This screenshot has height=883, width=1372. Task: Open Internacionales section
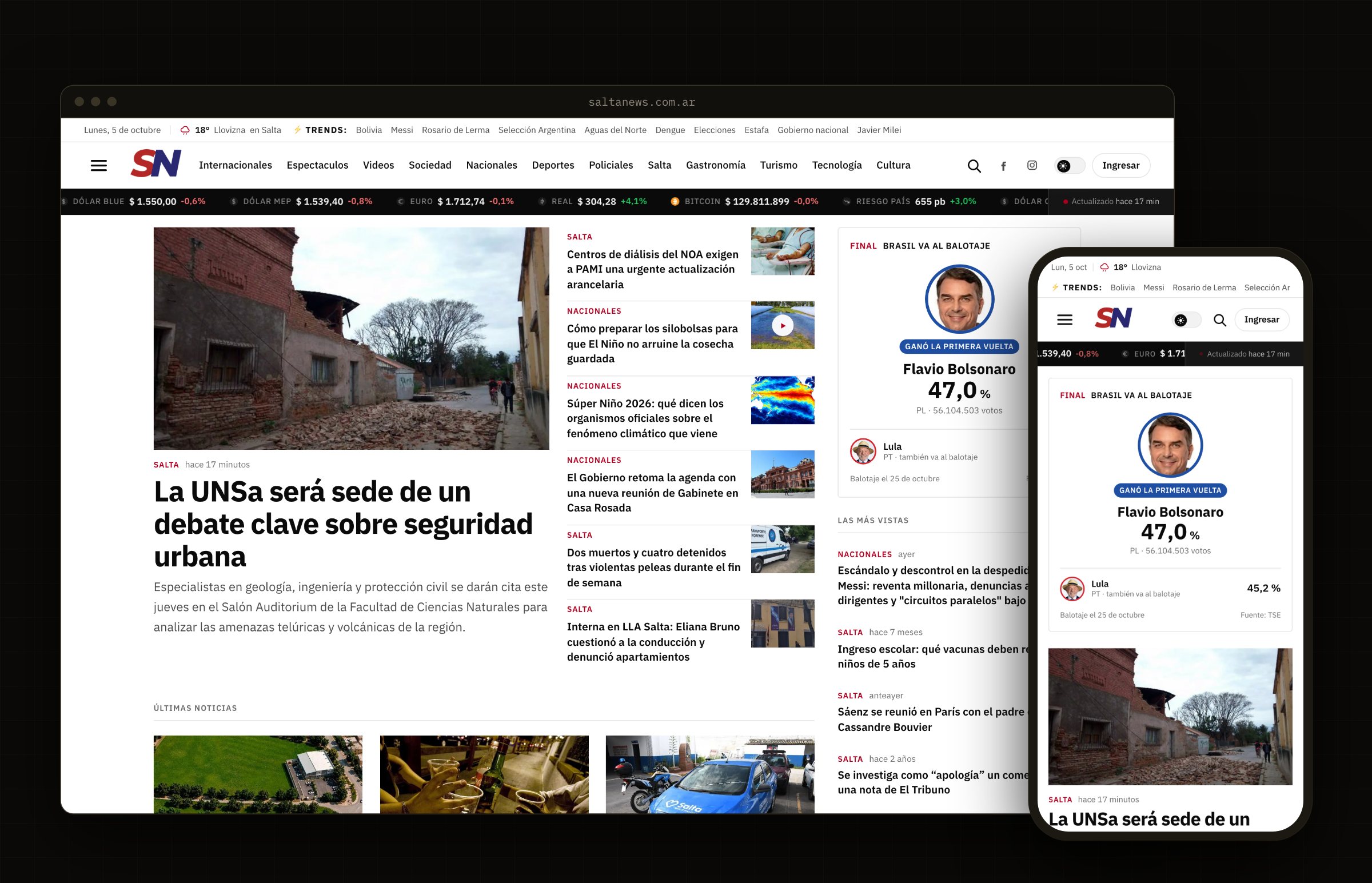click(x=236, y=165)
